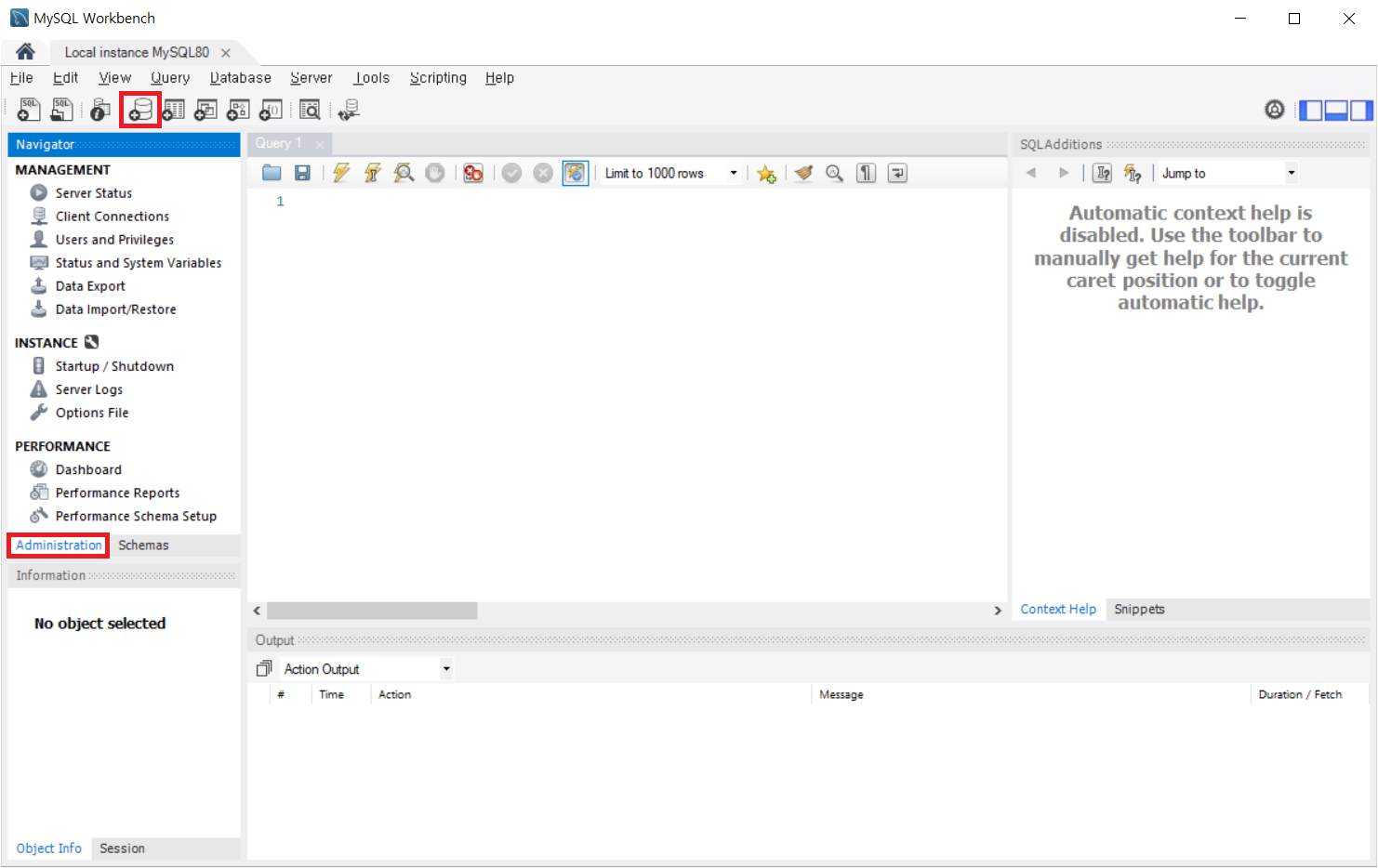Reconnect to the DBMS using the toolbar icon

(x=349, y=110)
